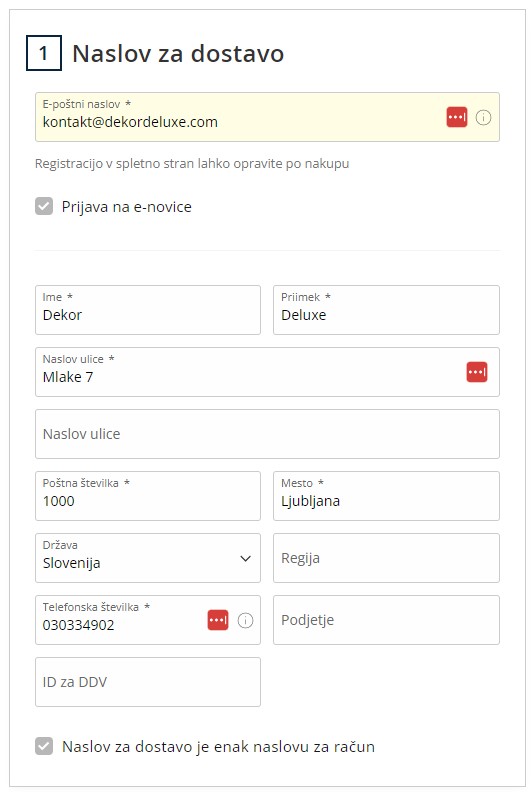Viewport: 532px width, 792px height.
Task: Click the ID za DDV field
Action: (148, 682)
